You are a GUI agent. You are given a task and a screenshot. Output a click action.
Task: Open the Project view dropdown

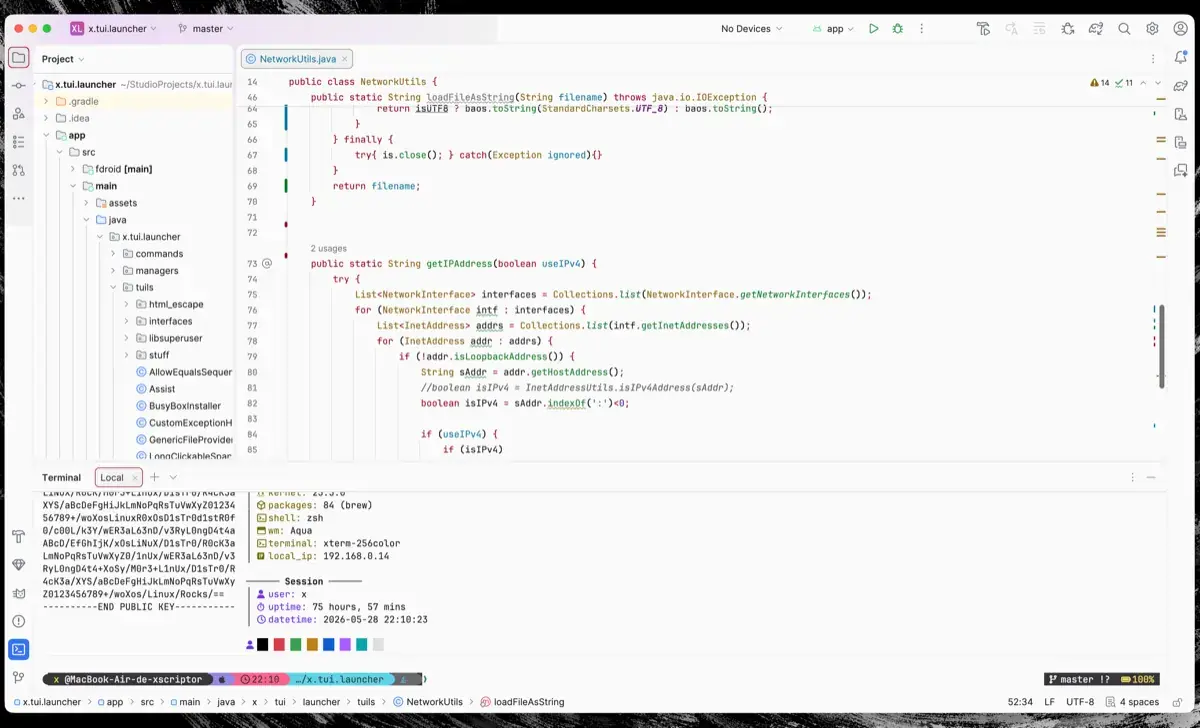[63, 59]
